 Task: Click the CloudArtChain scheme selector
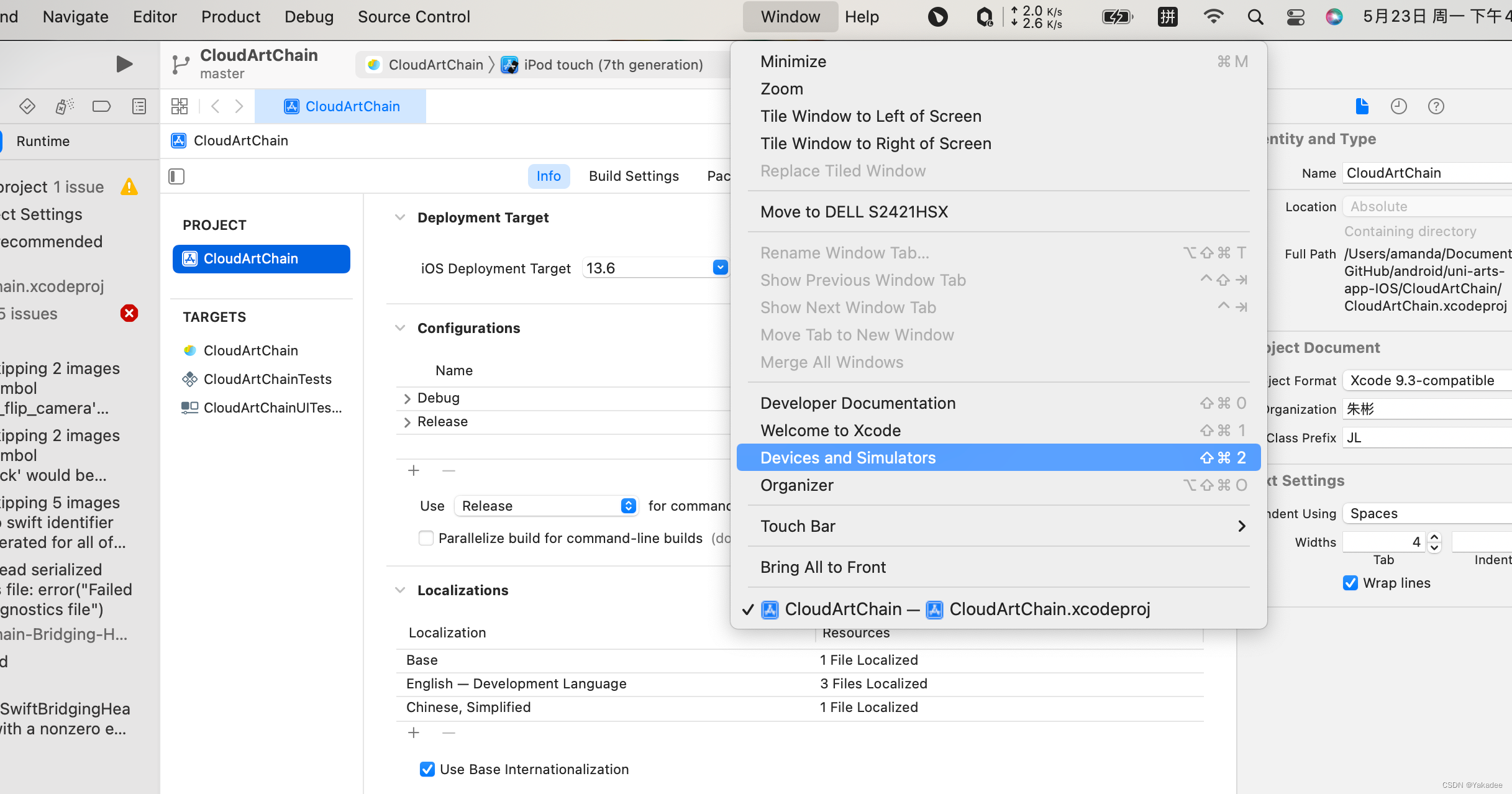426,65
